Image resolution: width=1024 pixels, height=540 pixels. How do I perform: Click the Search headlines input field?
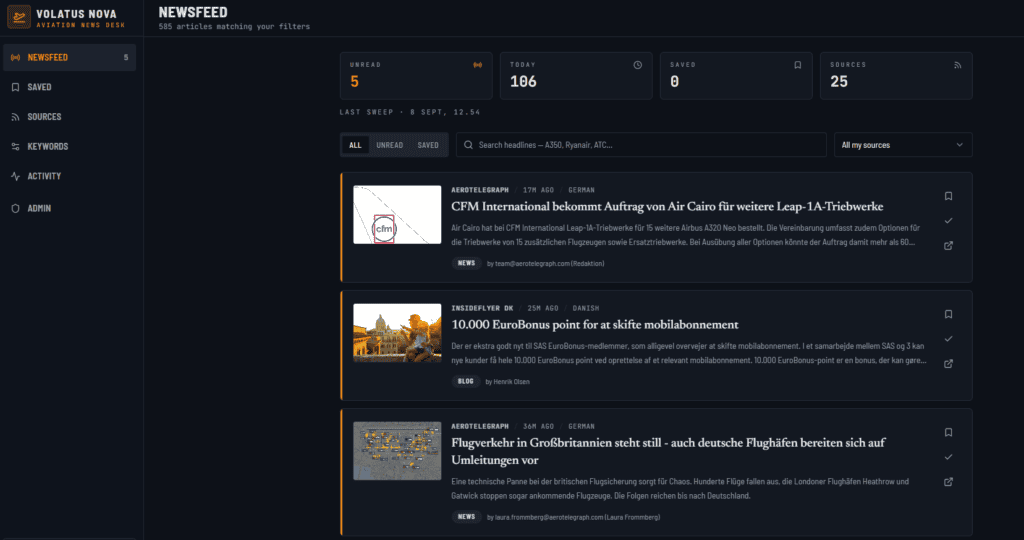click(641, 145)
